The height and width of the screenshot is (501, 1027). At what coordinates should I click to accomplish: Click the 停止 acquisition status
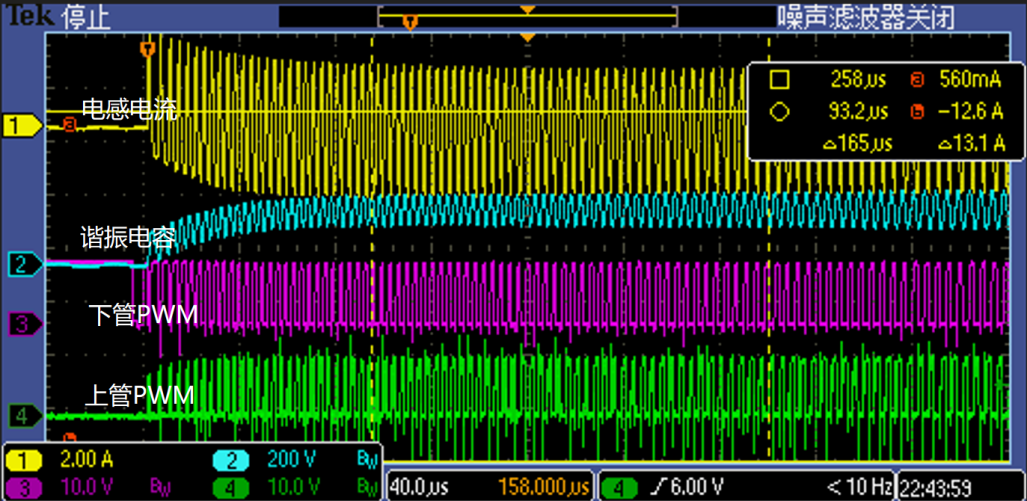click(84, 16)
